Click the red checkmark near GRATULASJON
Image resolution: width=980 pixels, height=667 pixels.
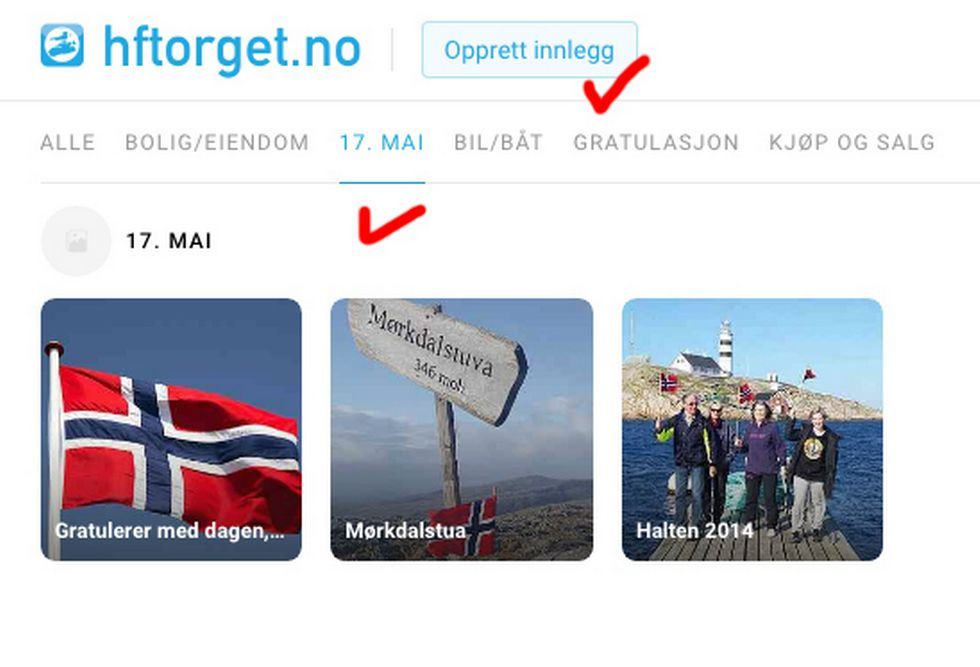tap(616, 84)
